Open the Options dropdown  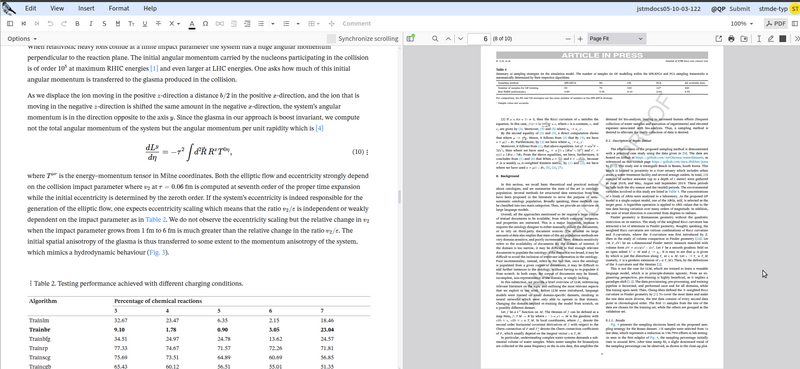click(x=22, y=39)
